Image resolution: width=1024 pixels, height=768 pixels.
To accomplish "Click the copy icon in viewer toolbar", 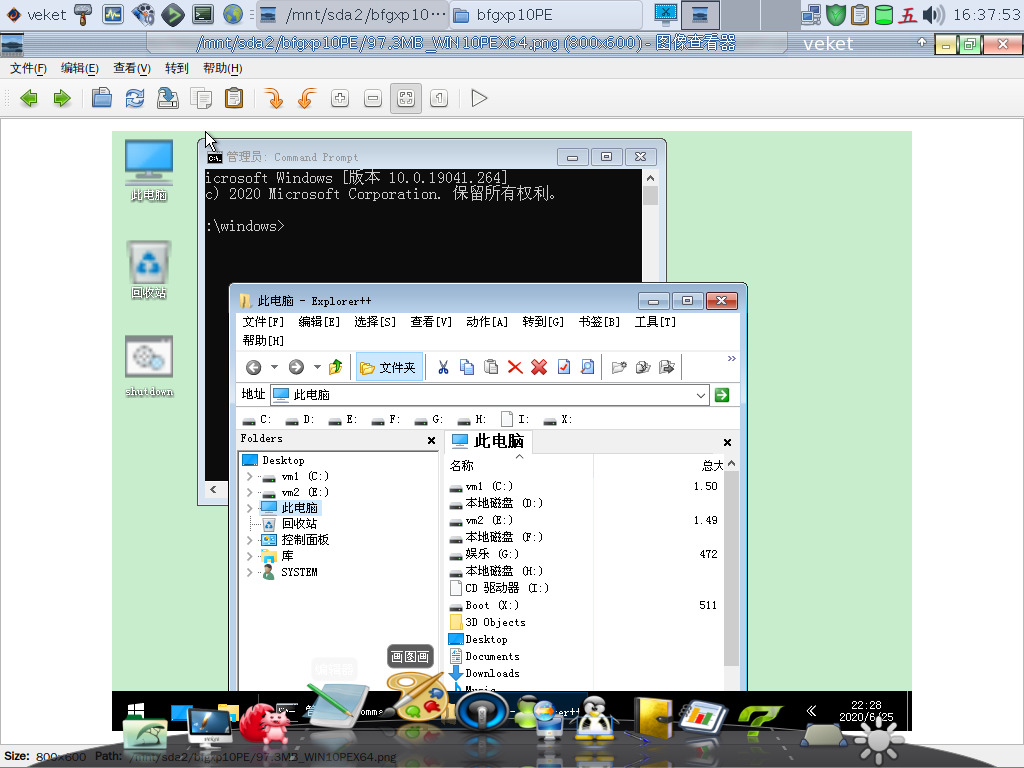I will pos(201,99).
